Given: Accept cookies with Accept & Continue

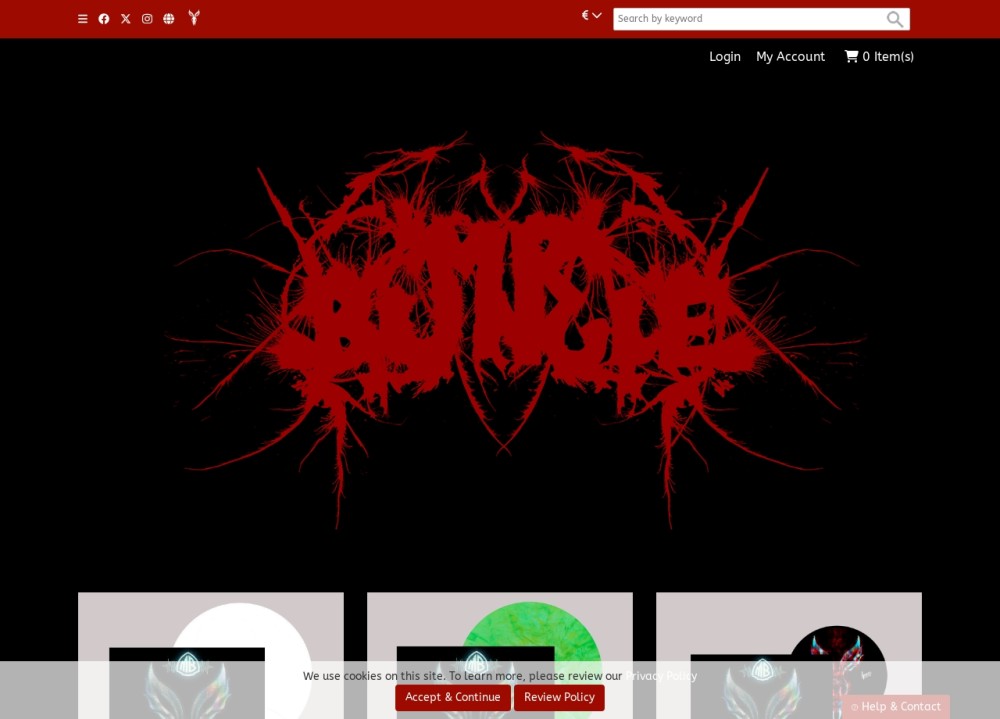Looking at the screenshot, I should click(453, 697).
